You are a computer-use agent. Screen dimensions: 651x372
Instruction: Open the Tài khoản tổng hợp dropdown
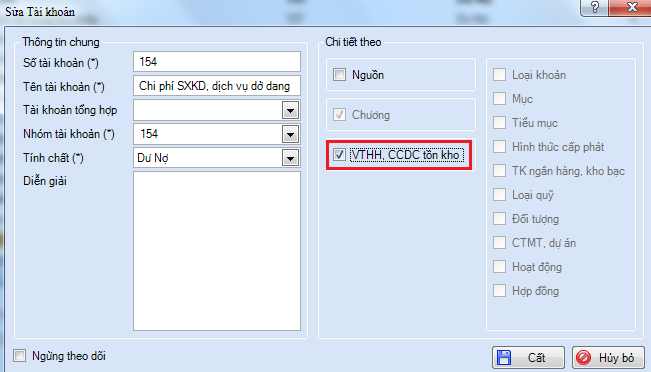(x=290, y=110)
